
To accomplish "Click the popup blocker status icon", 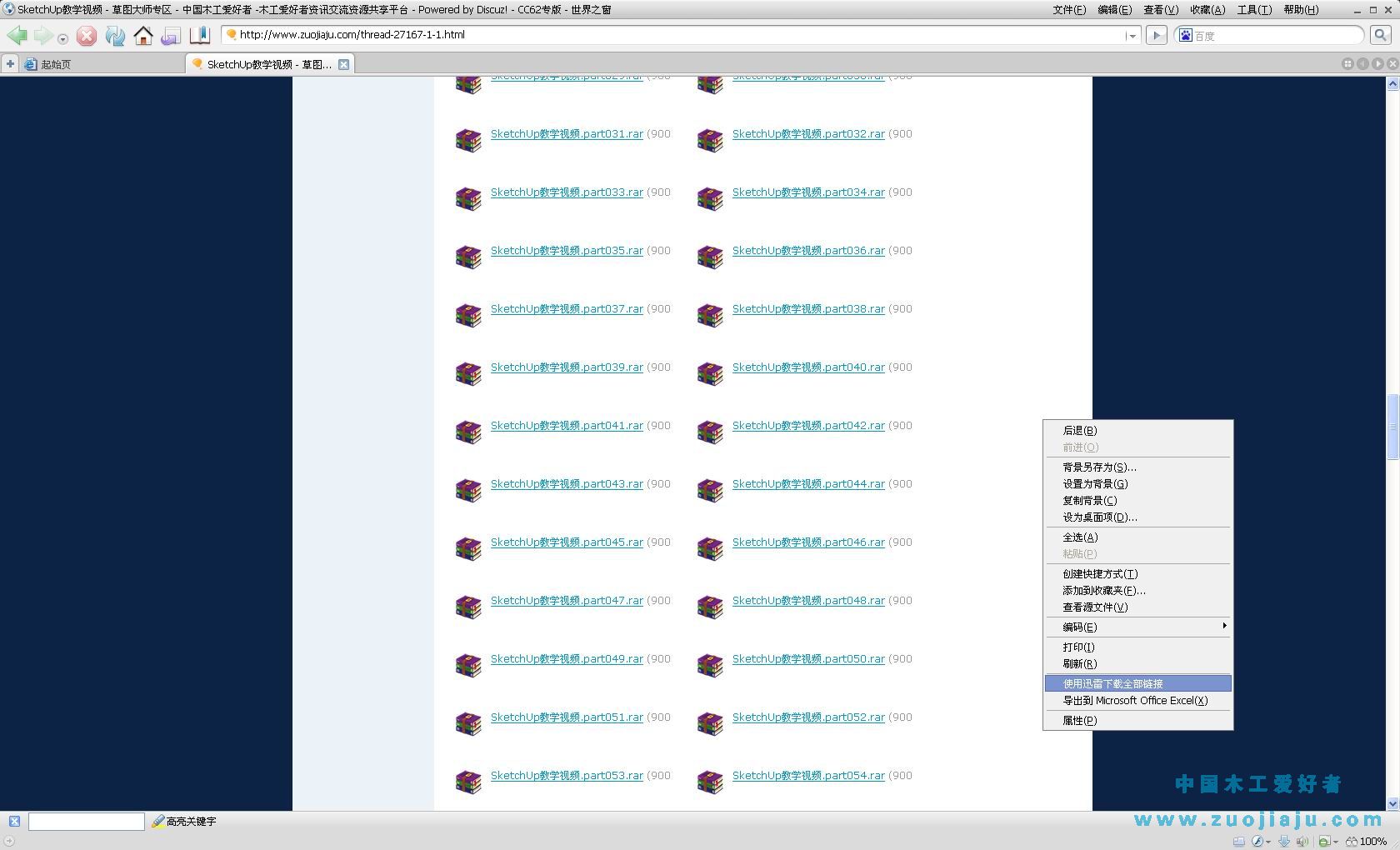I will 1324,842.
